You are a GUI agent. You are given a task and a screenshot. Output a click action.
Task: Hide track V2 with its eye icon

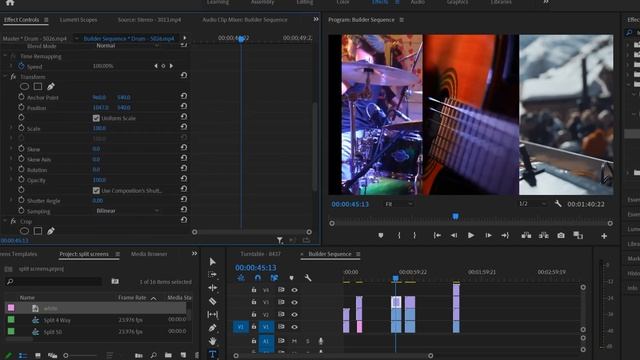coord(294,315)
